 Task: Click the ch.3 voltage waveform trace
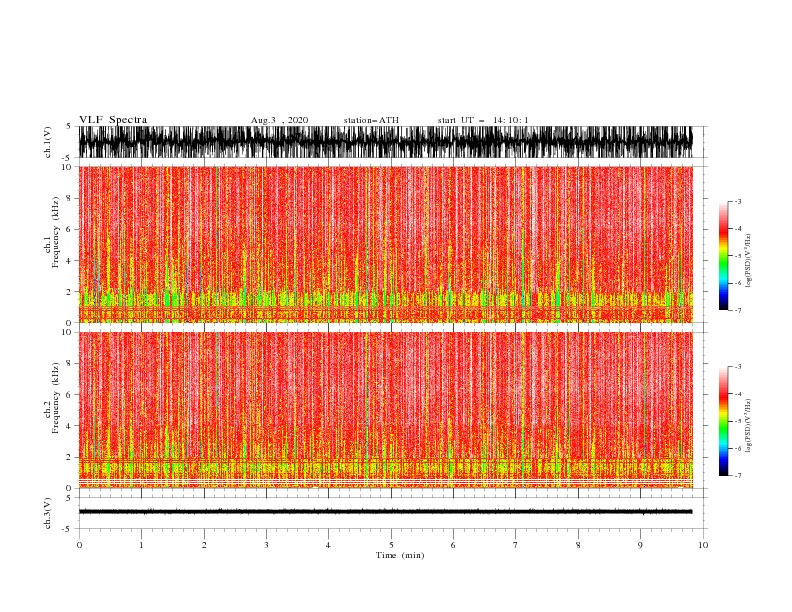point(385,512)
